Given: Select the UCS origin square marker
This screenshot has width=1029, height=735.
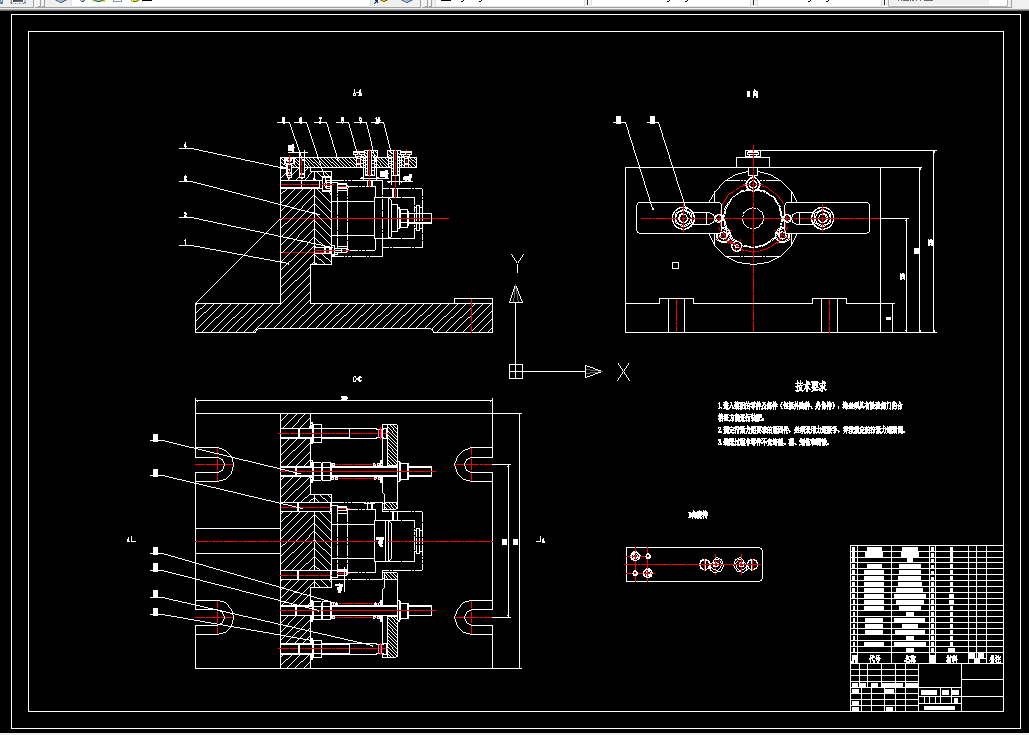Looking at the screenshot, I should (516, 371).
